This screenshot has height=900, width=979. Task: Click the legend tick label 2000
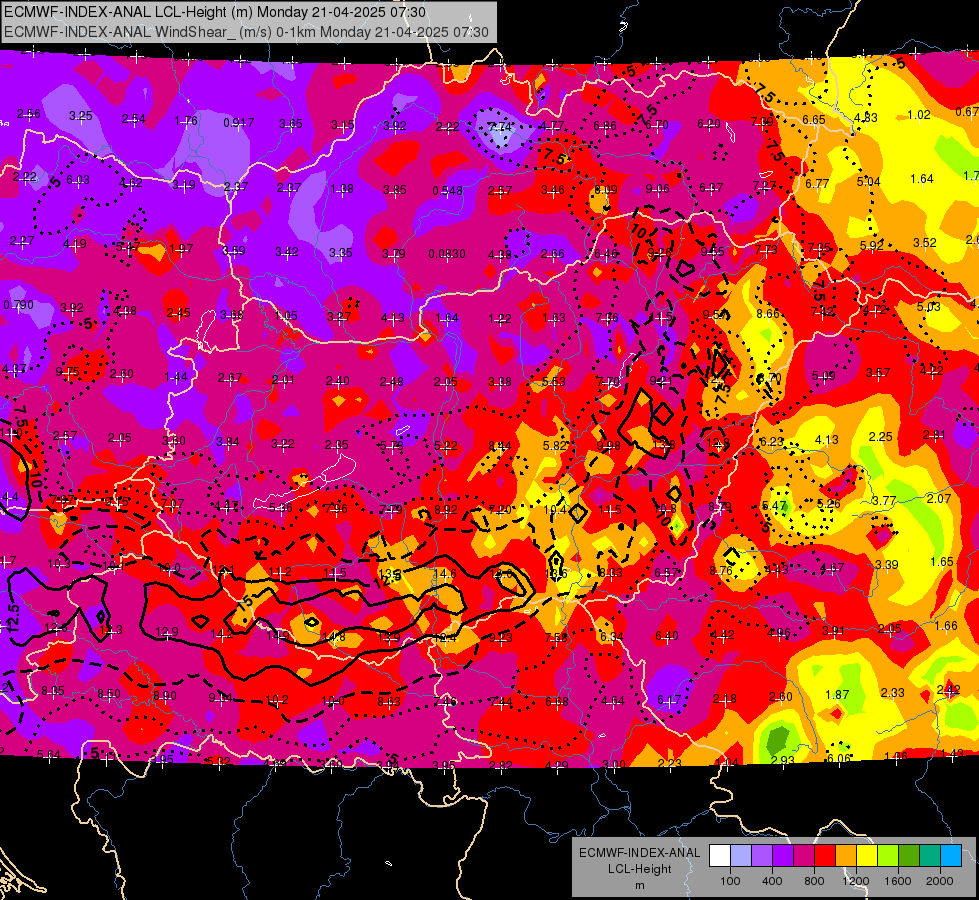(x=940, y=881)
